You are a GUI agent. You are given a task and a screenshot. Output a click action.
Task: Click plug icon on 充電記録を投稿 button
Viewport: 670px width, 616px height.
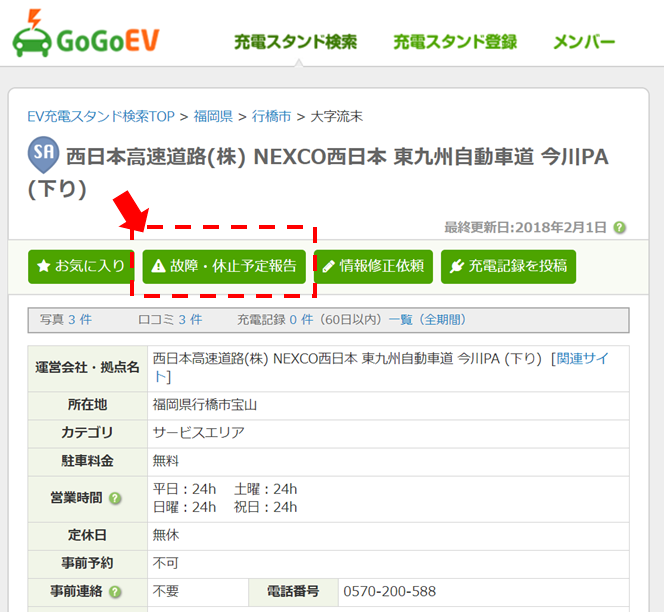(x=457, y=266)
